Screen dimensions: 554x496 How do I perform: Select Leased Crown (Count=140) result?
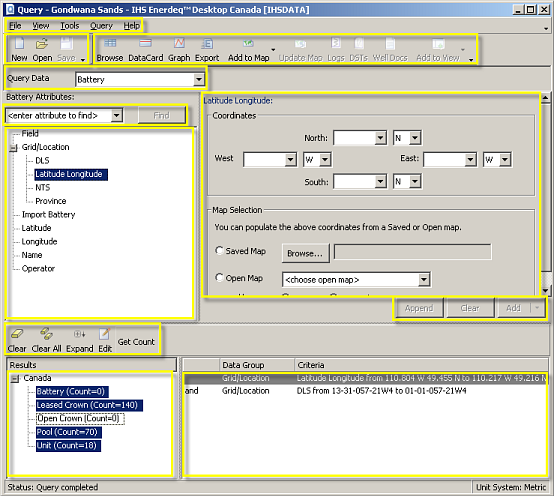point(89,405)
